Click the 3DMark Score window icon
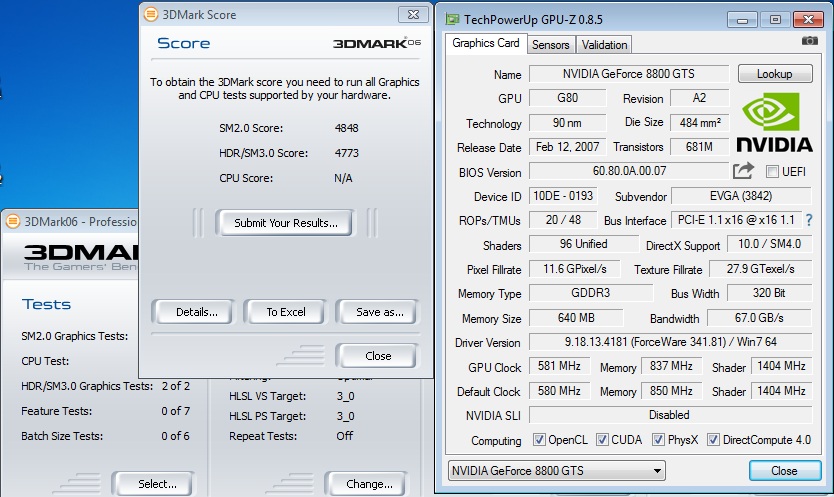 151,14
